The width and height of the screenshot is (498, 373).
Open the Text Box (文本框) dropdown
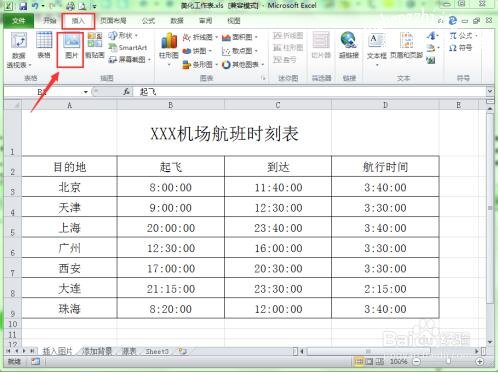click(376, 49)
